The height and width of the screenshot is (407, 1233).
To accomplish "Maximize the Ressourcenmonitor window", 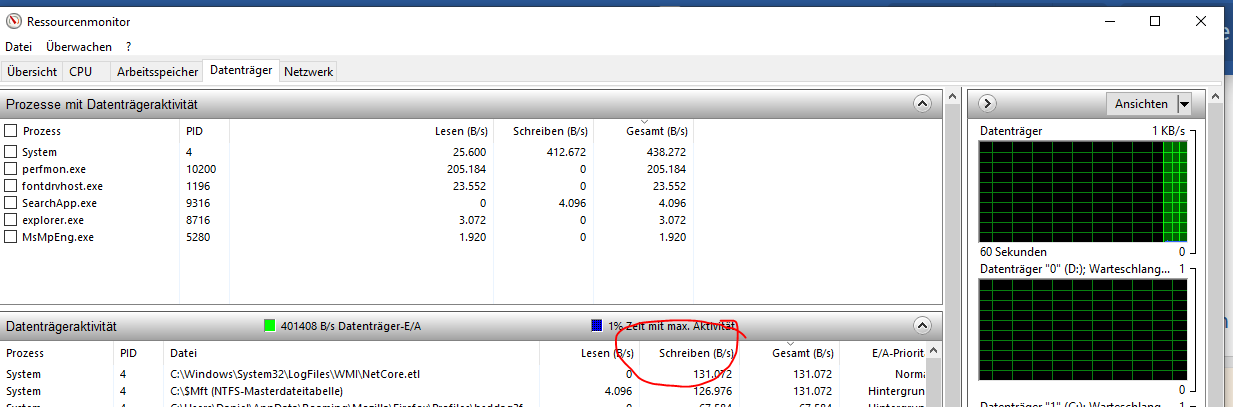I will tap(1155, 21).
